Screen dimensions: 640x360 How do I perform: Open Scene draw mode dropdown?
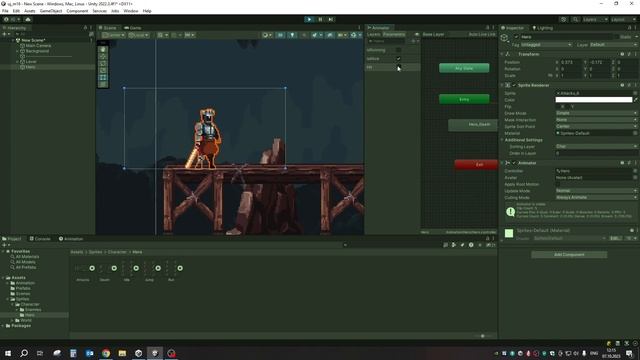click(267, 35)
